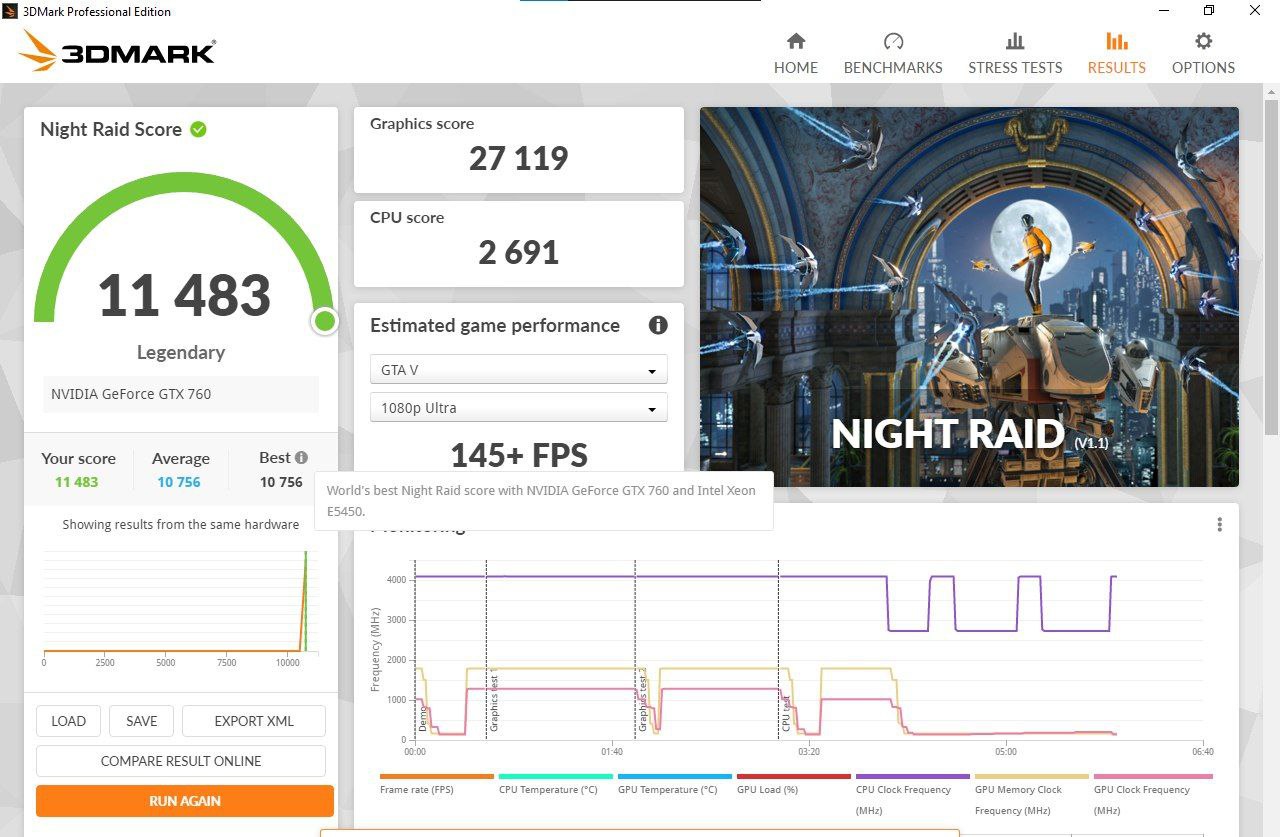Image resolution: width=1280 pixels, height=837 pixels.
Task: Click the "(V1.1)" version label
Action: pos(1091,442)
